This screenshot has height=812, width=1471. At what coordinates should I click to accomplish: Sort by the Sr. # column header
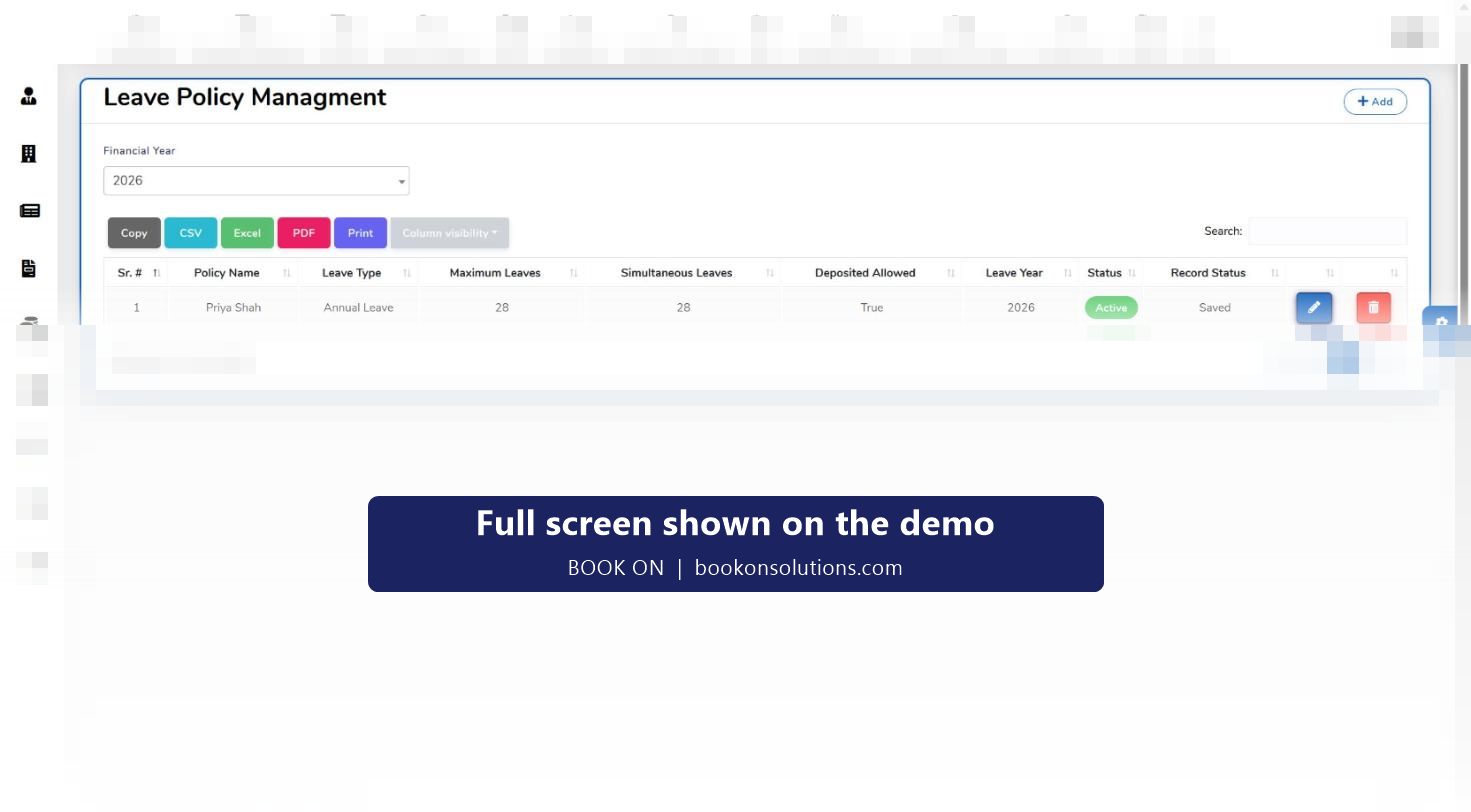tap(136, 273)
